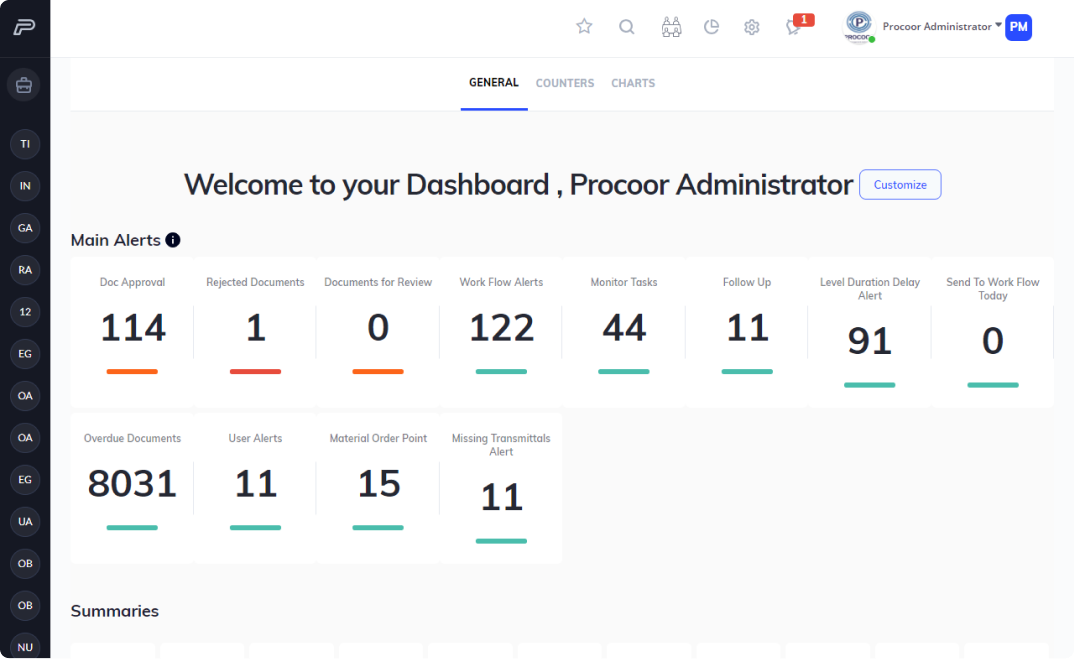The width and height of the screenshot is (1075, 659).
Task: Click the orange bar under Rejected Documents
Action: click(x=255, y=371)
